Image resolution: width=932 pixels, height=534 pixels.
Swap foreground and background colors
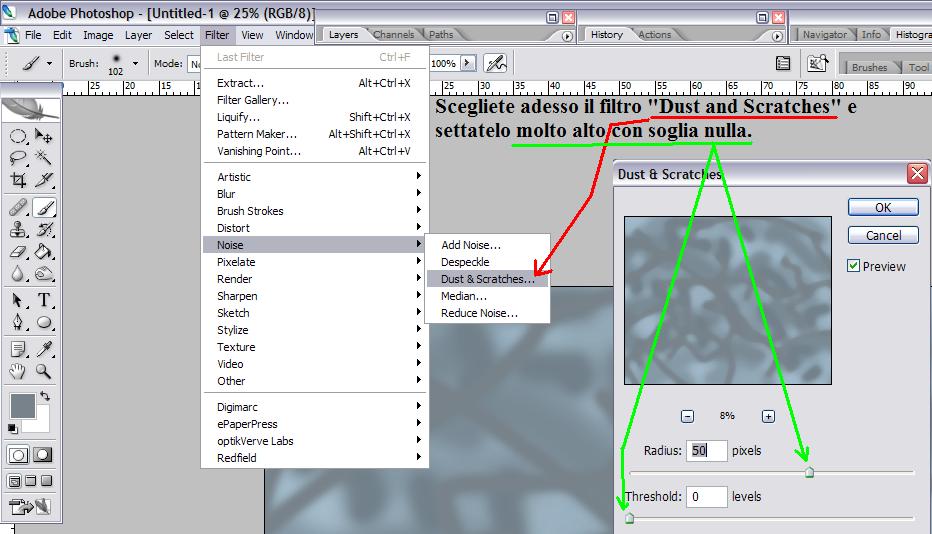click(45, 396)
